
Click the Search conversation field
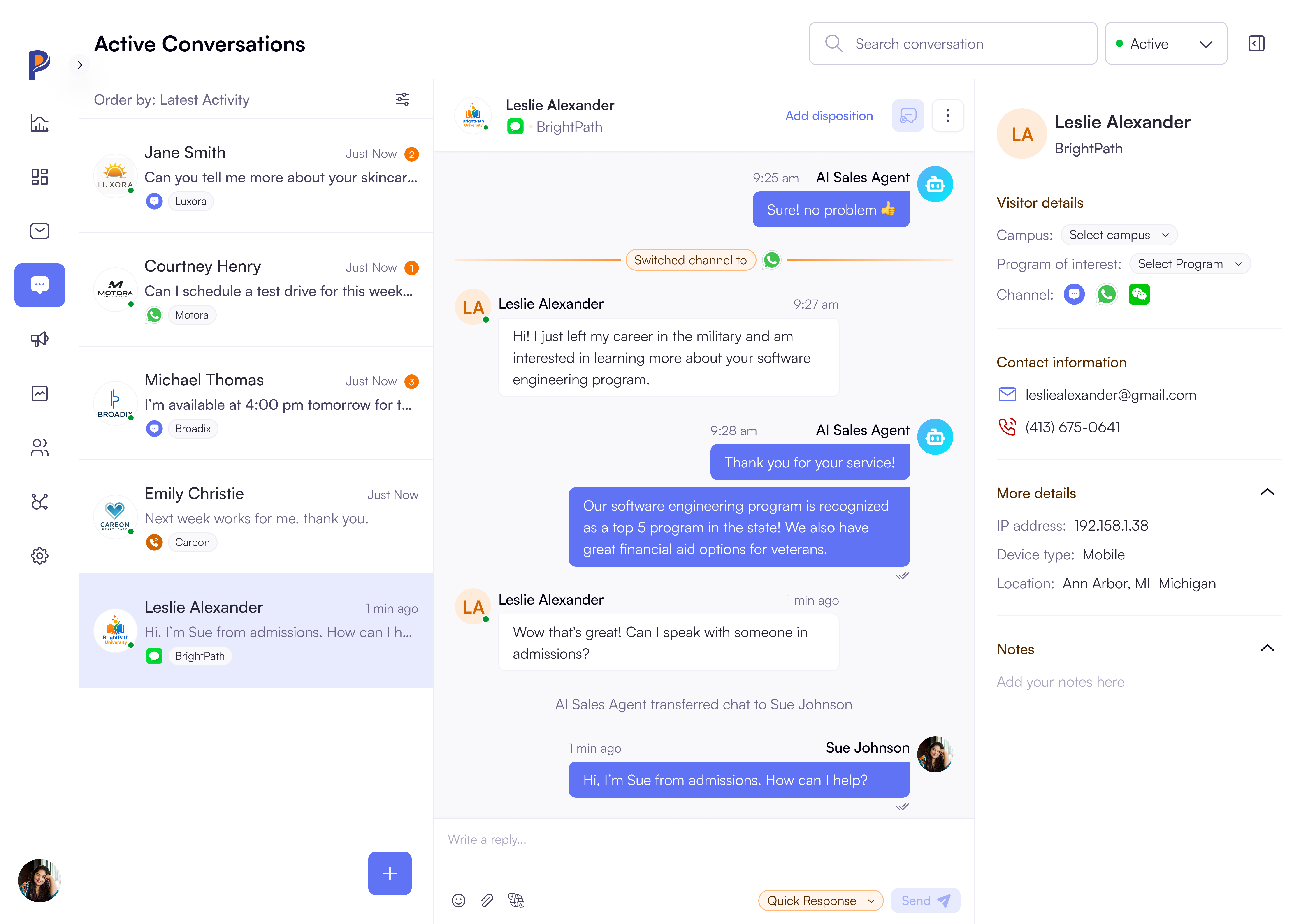click(953, 43)
